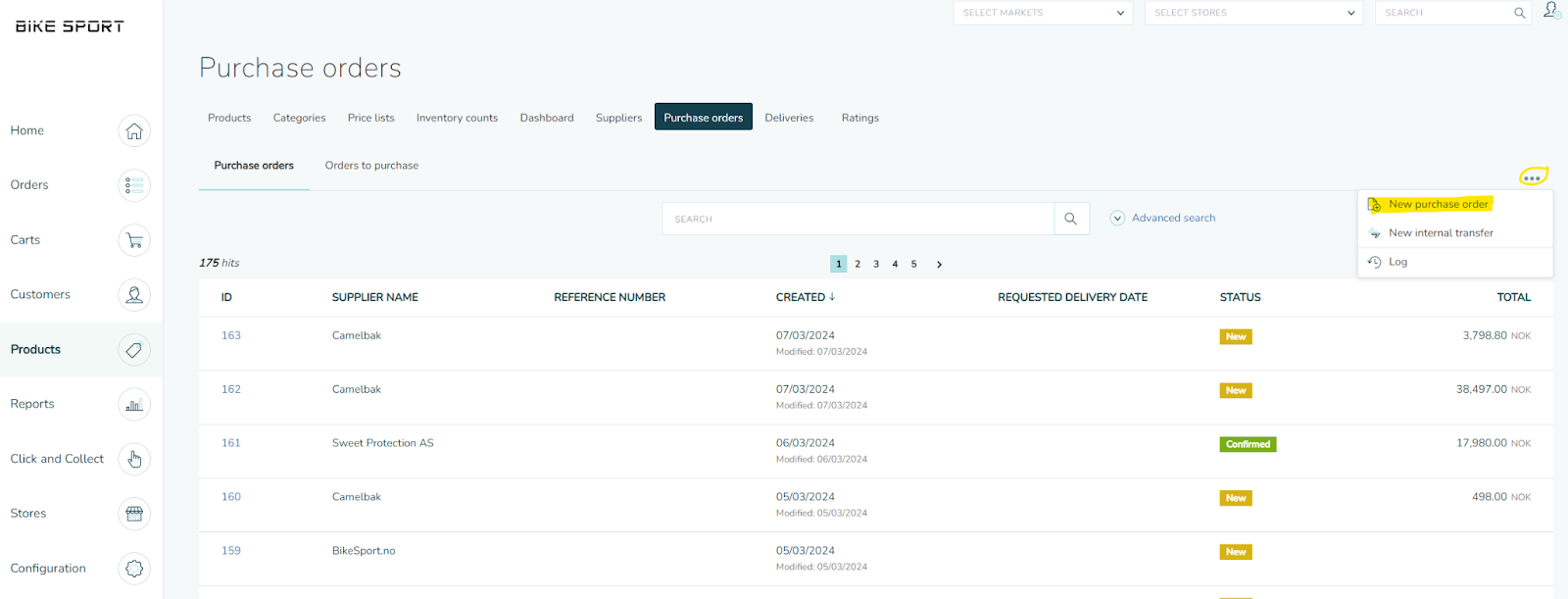The height and width of the screenshot is (599, 1568).
Task: Click the Configuration gear icon
Action: pos(134,569)
